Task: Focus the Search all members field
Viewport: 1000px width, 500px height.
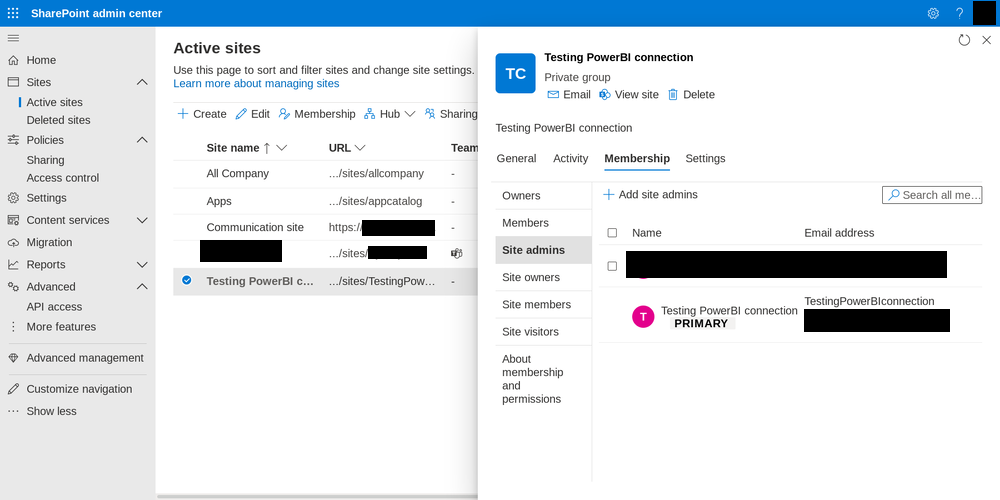Action: click(x=932, y=195)
